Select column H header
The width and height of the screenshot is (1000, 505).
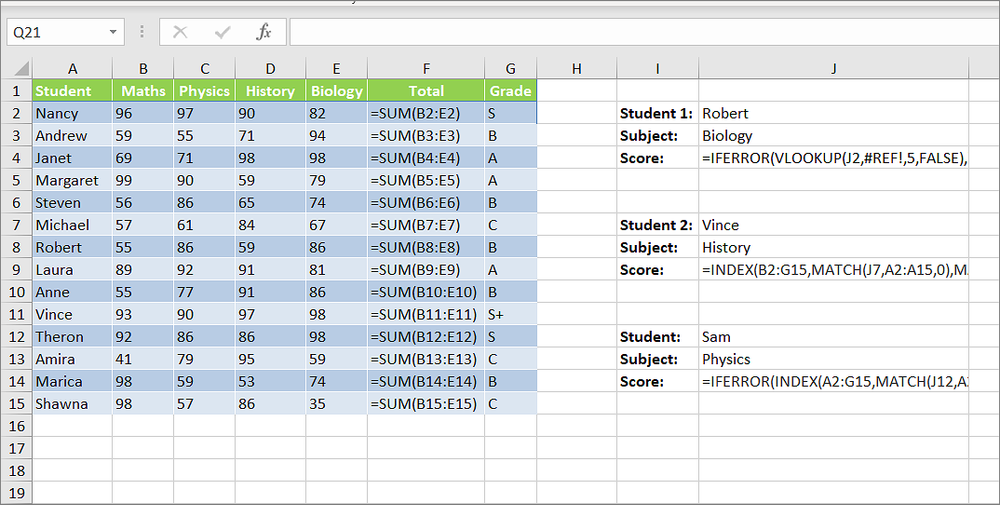click(x=577, y=69)
